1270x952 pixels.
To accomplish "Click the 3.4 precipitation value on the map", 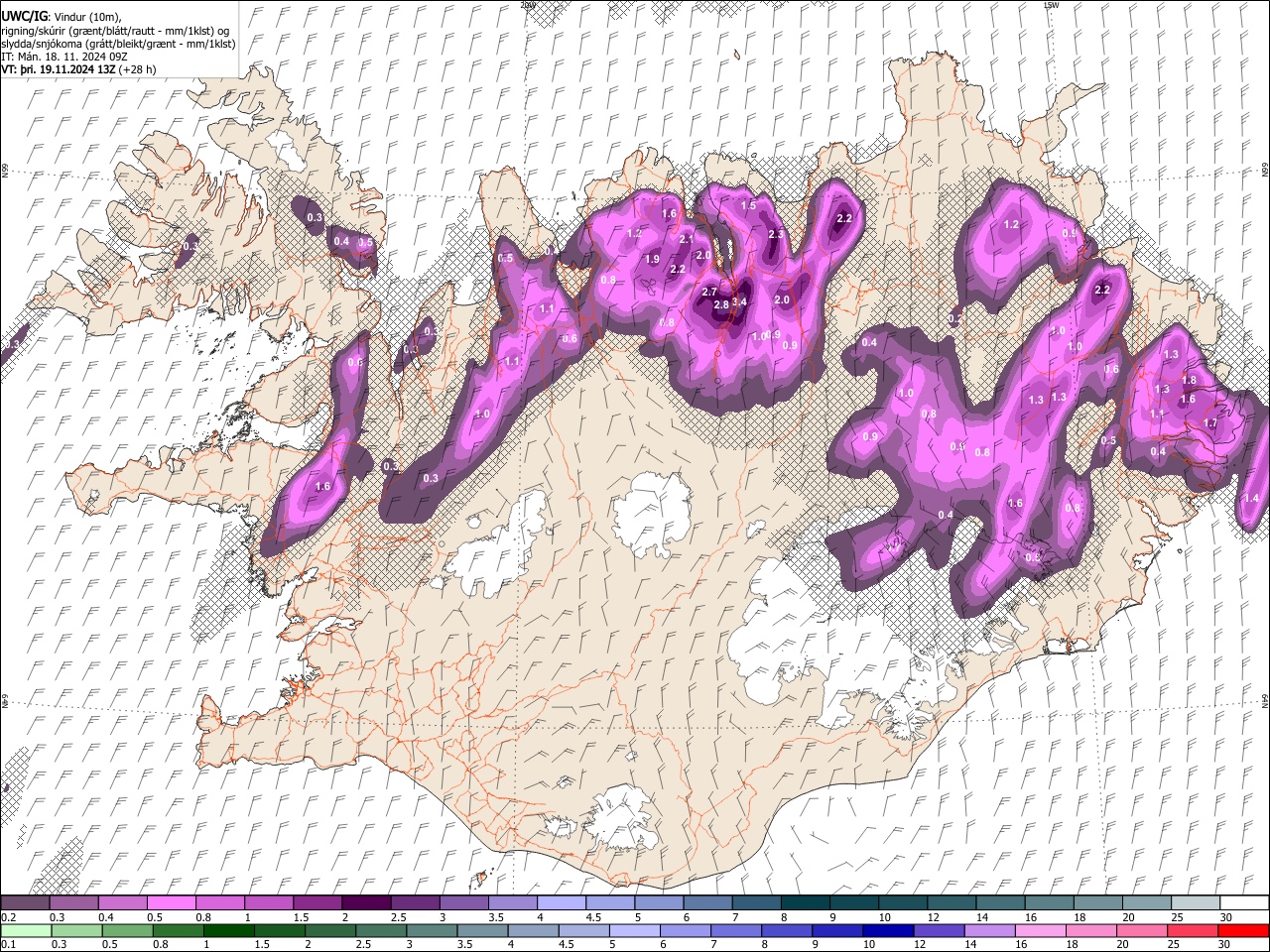I will 739,302.
